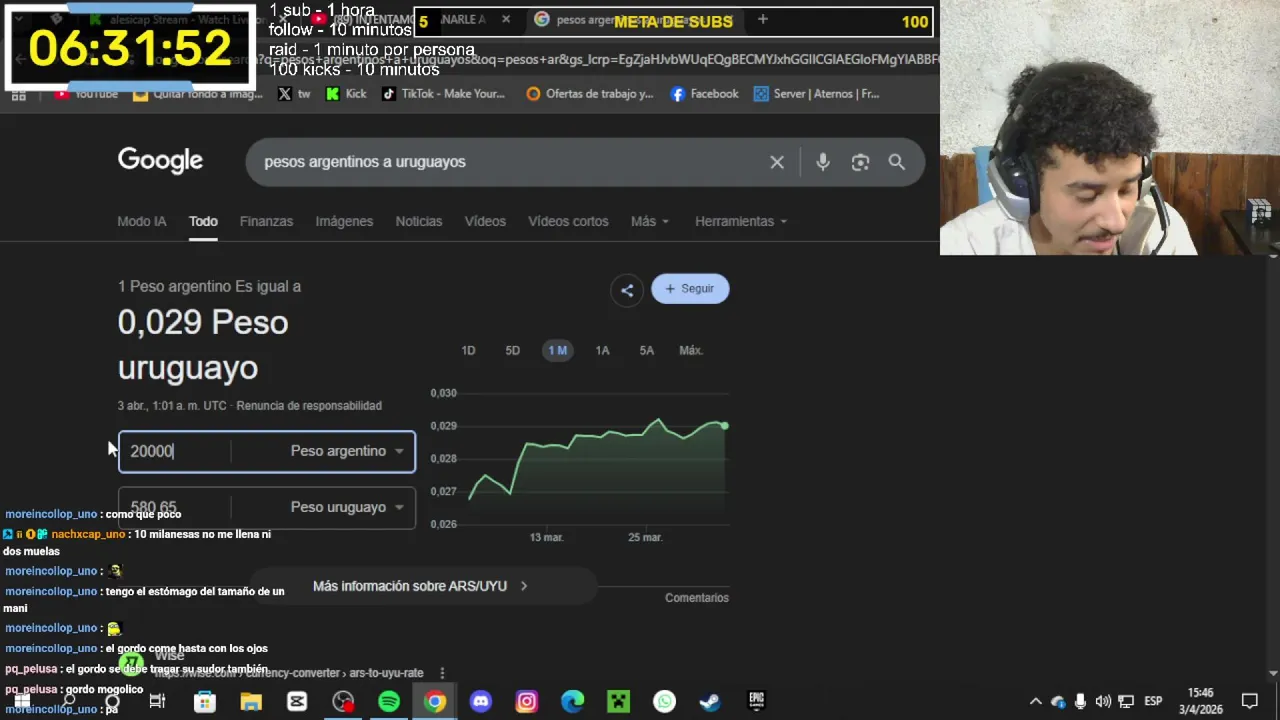Open the TikTok bookmark
Screen dimensions: 1280x720
pos(443,94)
